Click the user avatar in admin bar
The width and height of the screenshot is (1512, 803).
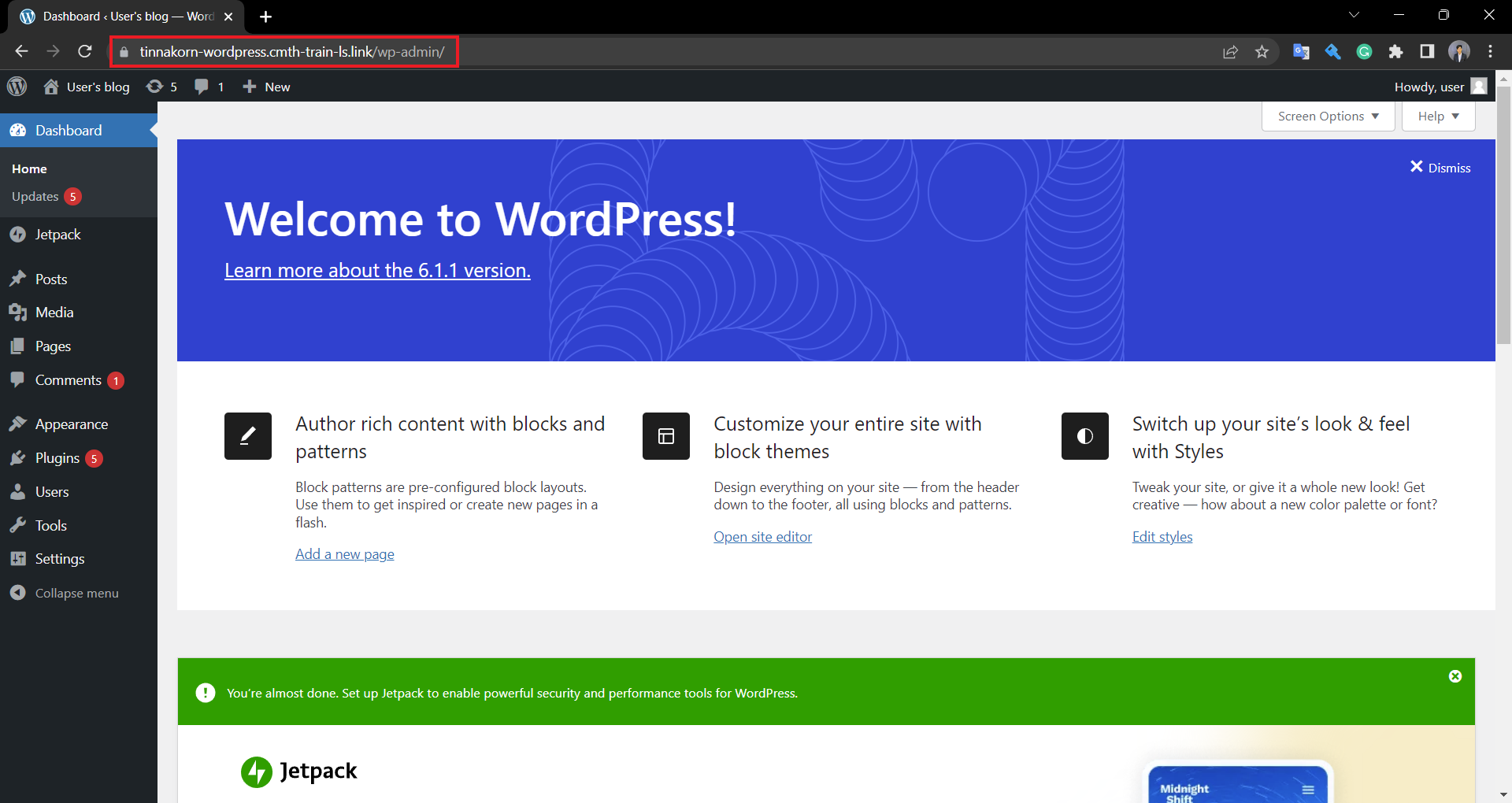[x=1479, y=87]
